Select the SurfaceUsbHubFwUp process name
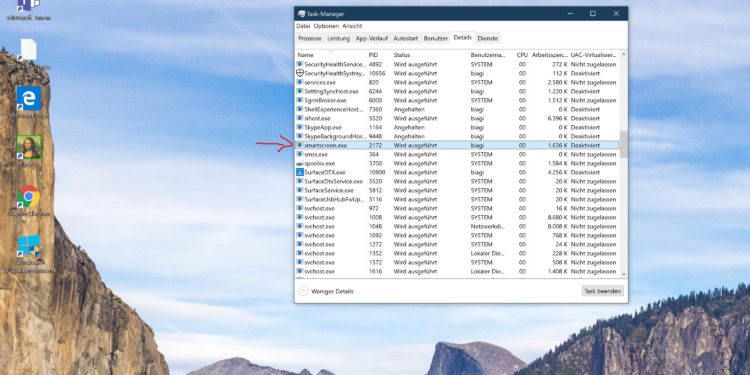Viewport: 750px width, 375px height. (x=334, y=199)
